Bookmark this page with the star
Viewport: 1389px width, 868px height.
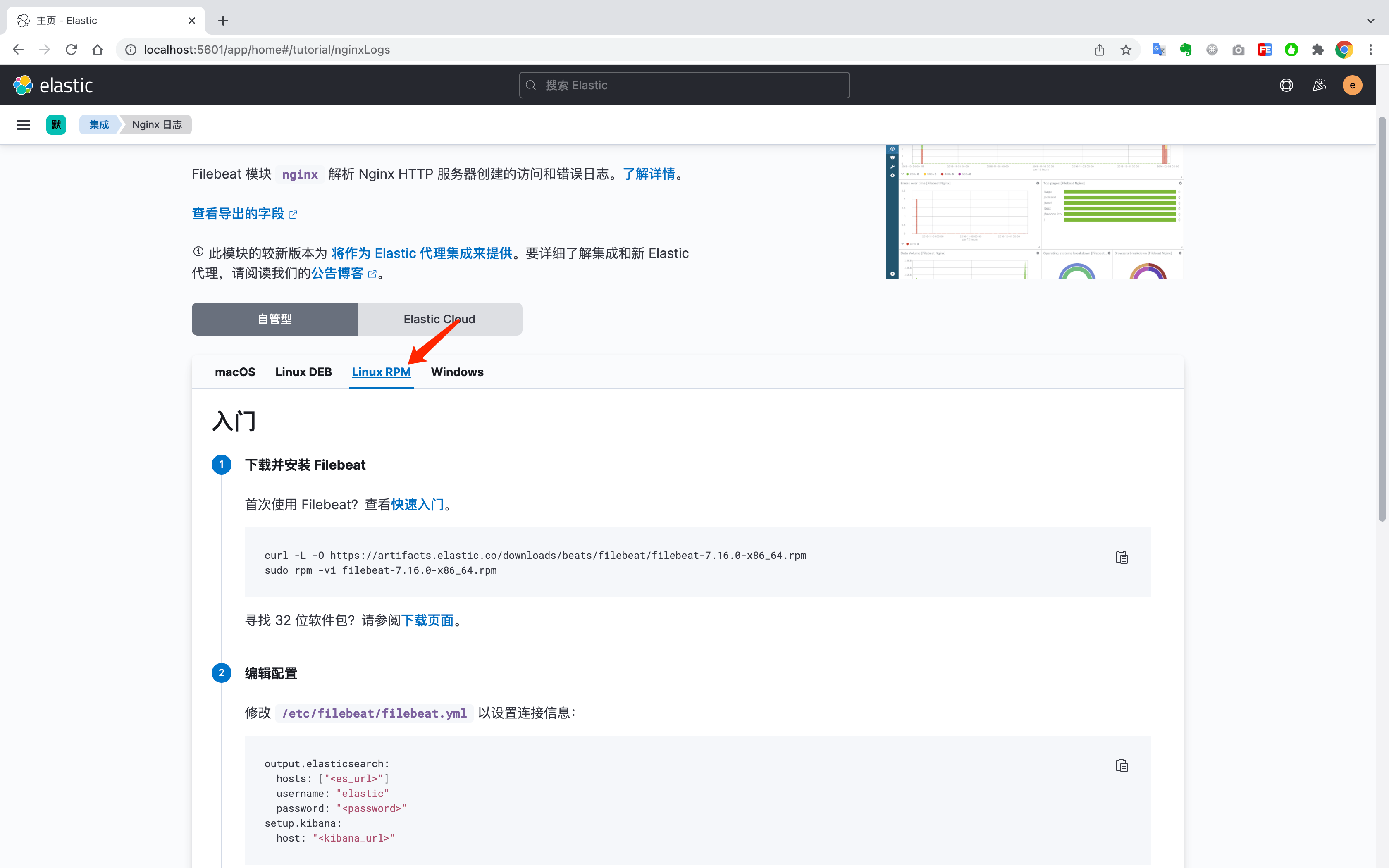[1126, 50]
